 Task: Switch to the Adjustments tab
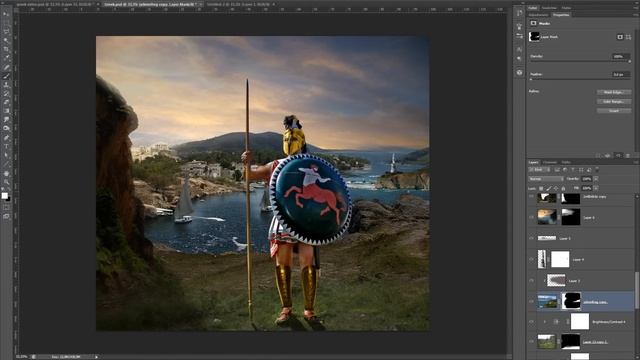[538, 15]
